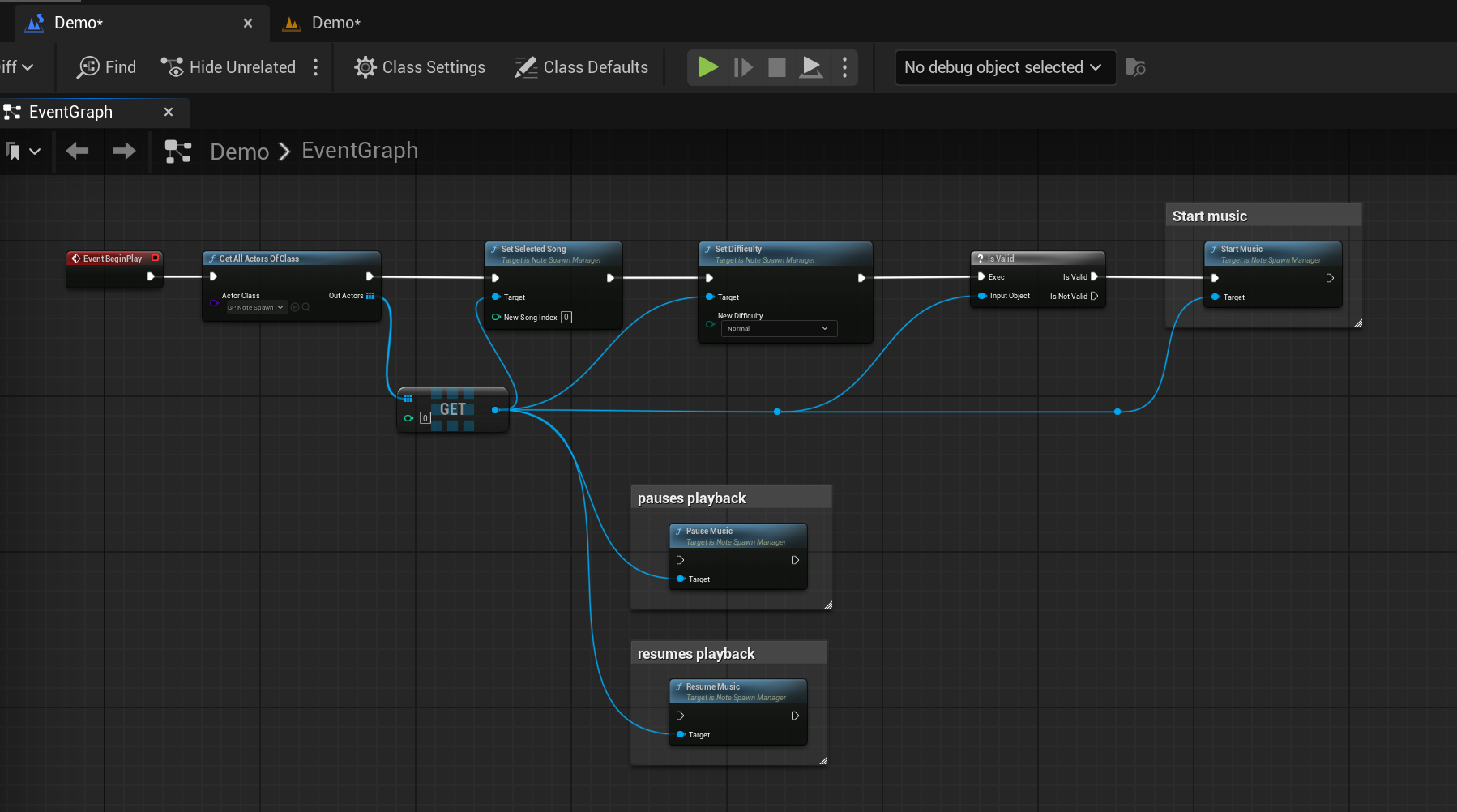
Task: Click Target pin on Set Selected Song
Action: pos(496,297)
